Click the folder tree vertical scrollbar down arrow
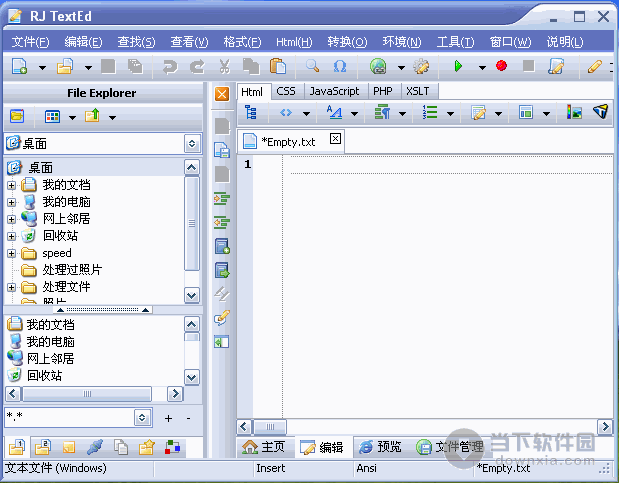 (192, 295)
